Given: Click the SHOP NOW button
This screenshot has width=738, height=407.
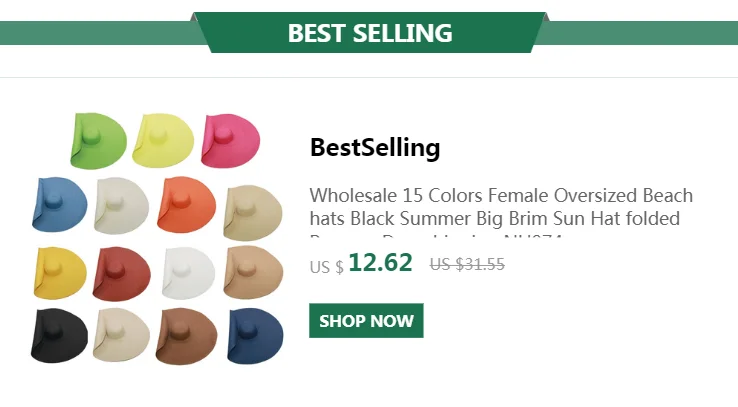Looking at the screenshot, I should (366, 321).
